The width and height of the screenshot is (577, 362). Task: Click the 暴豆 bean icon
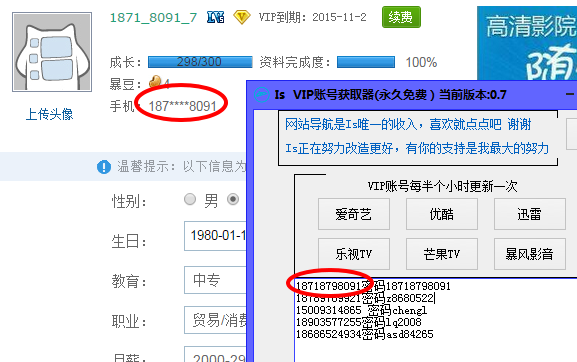click(155, 82)
